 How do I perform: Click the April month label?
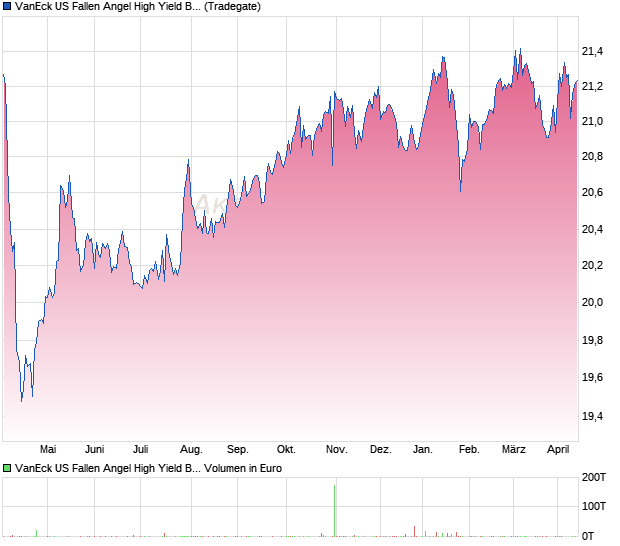click(558, 449)
